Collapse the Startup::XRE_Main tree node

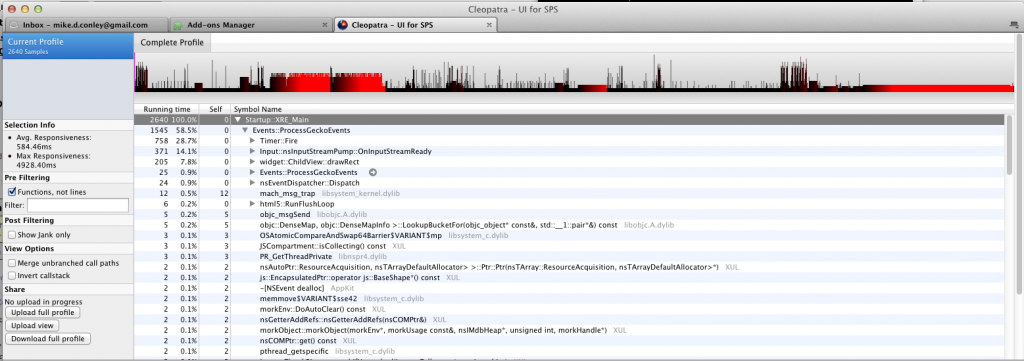click(239, 120)
